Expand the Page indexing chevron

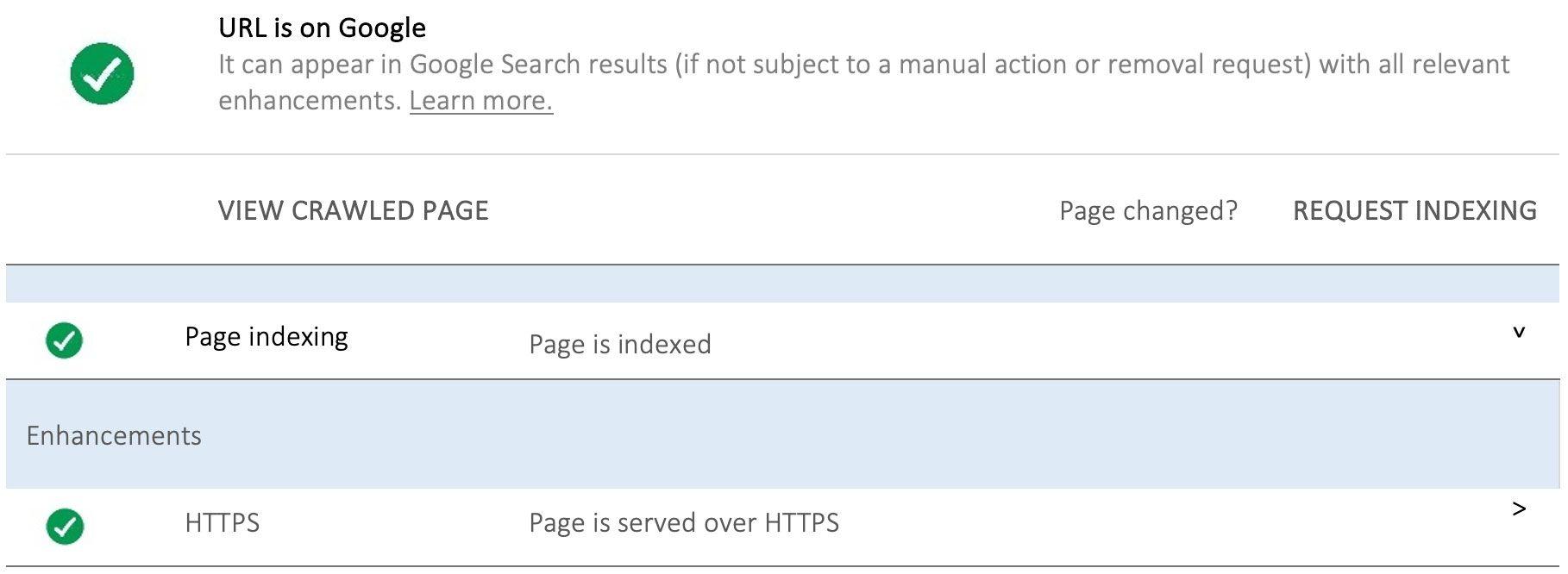(x=1519, y=333)
